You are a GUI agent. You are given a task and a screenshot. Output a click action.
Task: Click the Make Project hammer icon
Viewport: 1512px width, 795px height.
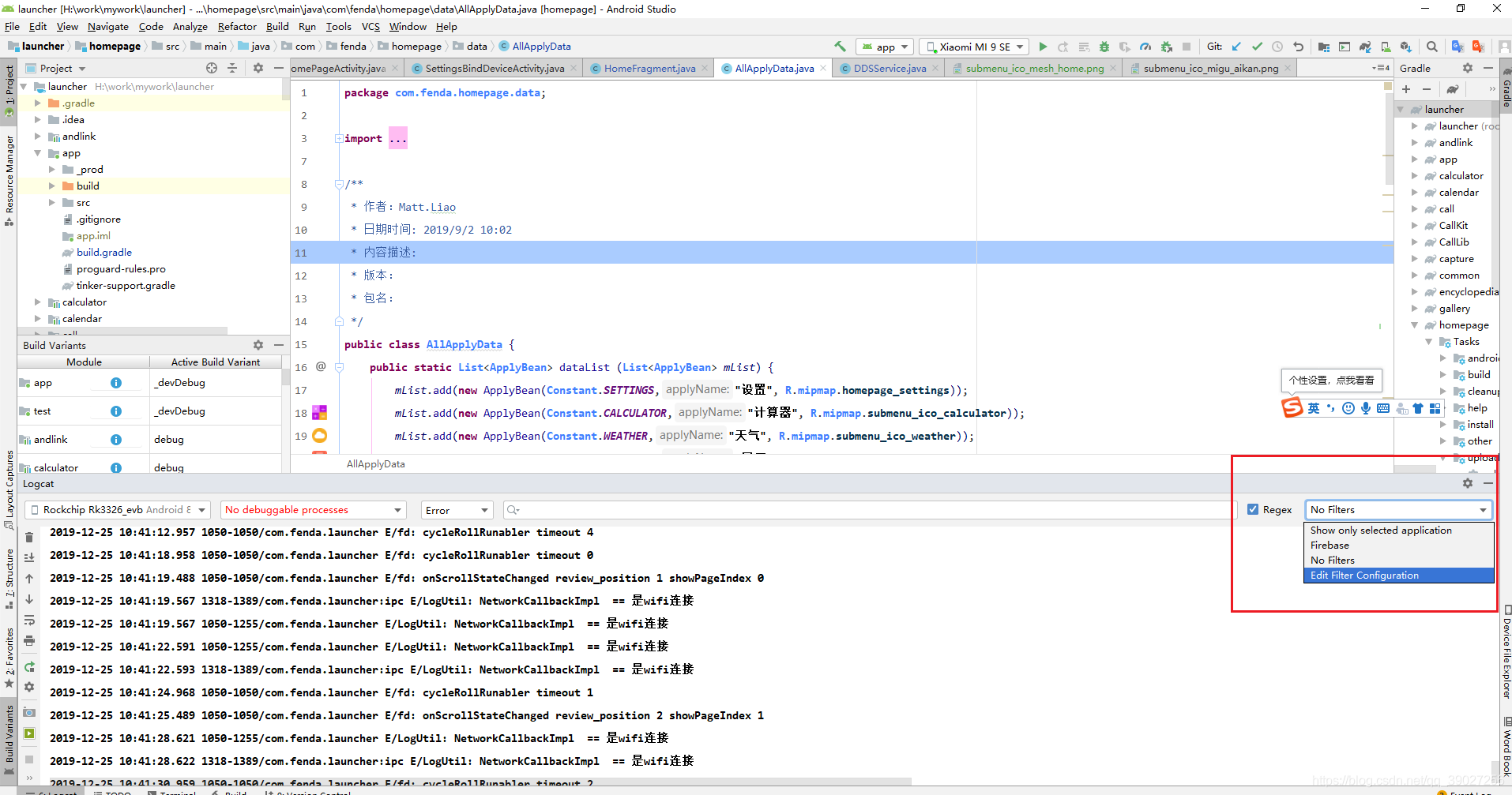[x=841, y=47]
